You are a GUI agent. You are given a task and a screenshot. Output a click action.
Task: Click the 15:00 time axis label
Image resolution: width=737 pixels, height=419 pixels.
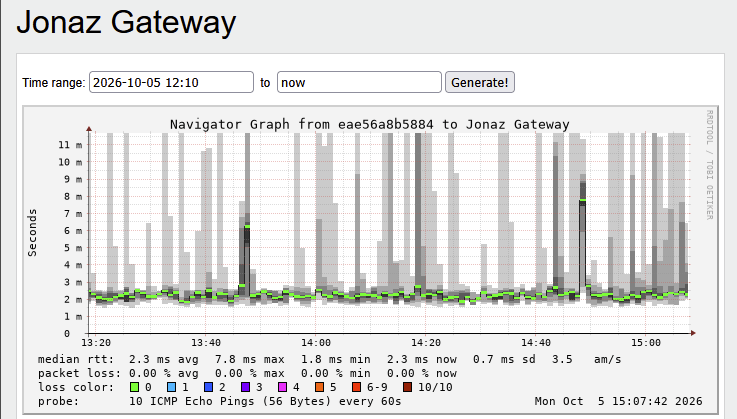[x=646, y=343]
